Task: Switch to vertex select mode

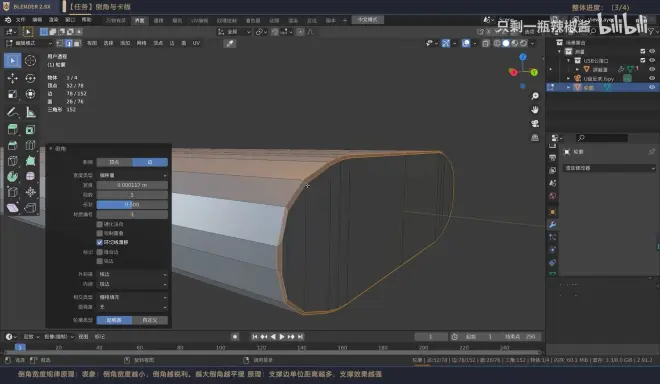Action: pyautogui.click(x=60, y=43)
